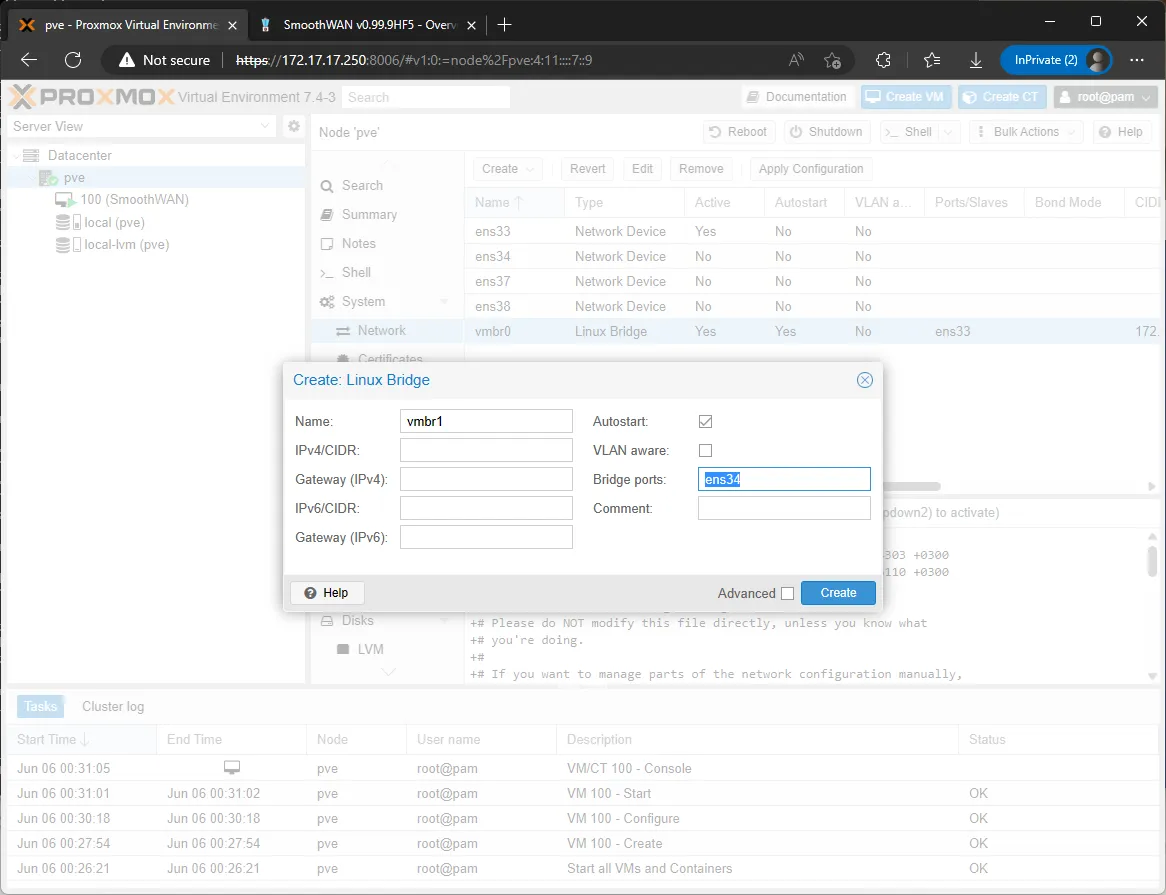Click the browser back arrow
The height and width of the screenshot is (895, 1166).
[29, 60]
